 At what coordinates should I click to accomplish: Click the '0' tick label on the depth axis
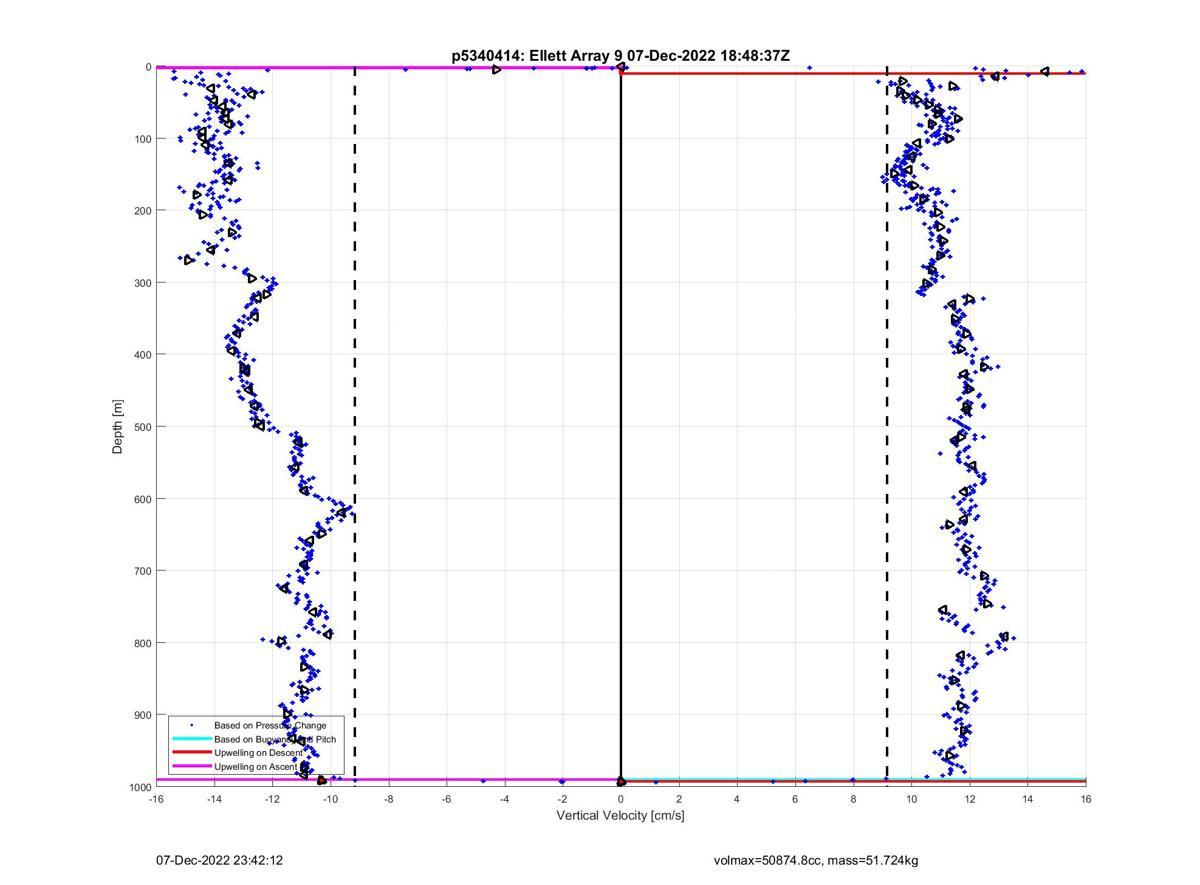(x=148, y=67)
